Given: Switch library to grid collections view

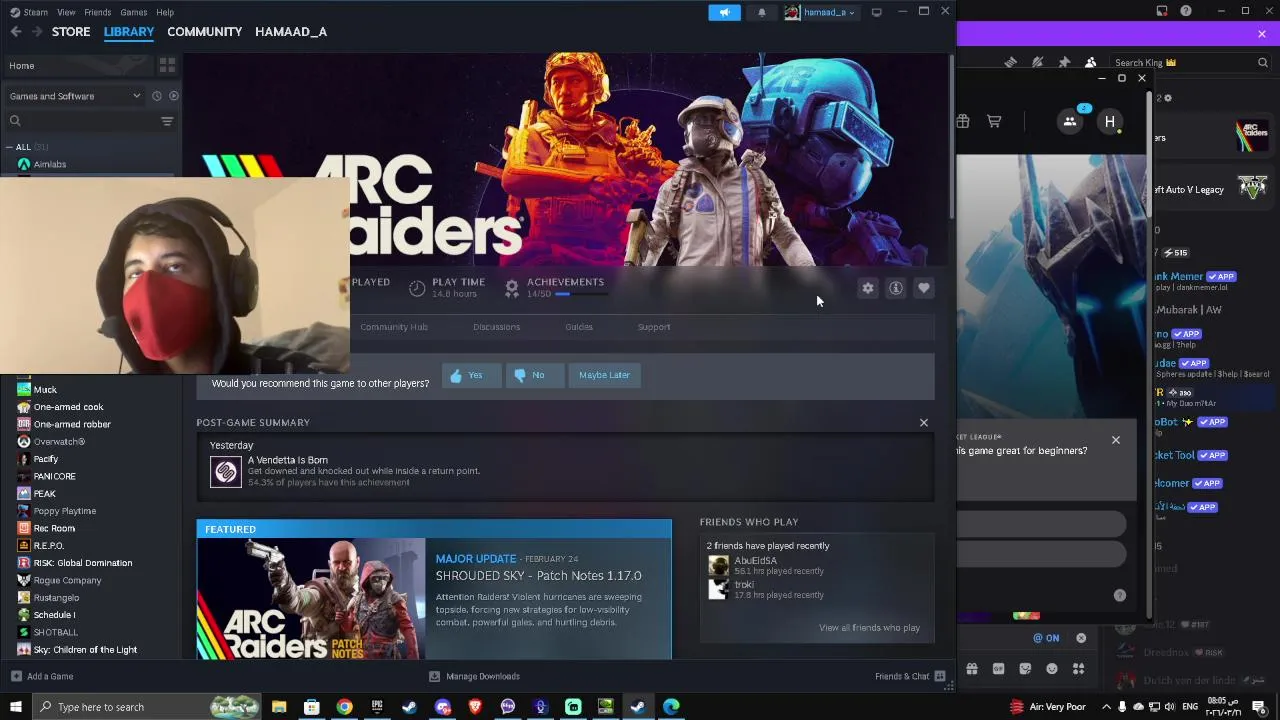Looking at the screenshot, I should [x=167, y=65].
